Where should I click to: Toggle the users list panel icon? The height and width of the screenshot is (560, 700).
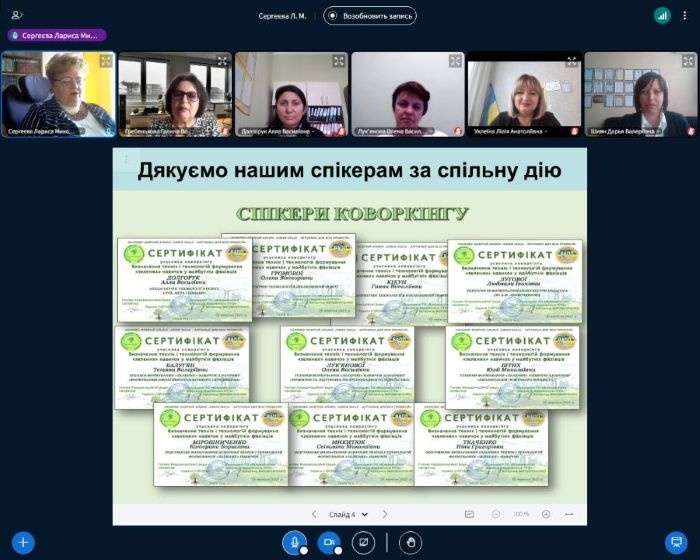pos(17,15)
